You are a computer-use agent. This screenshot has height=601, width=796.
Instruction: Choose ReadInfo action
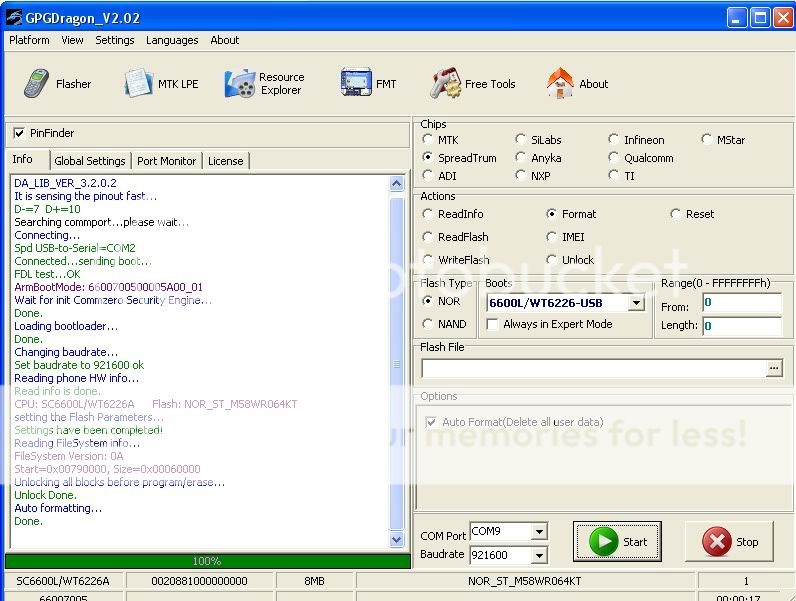[x=427, y=214]
